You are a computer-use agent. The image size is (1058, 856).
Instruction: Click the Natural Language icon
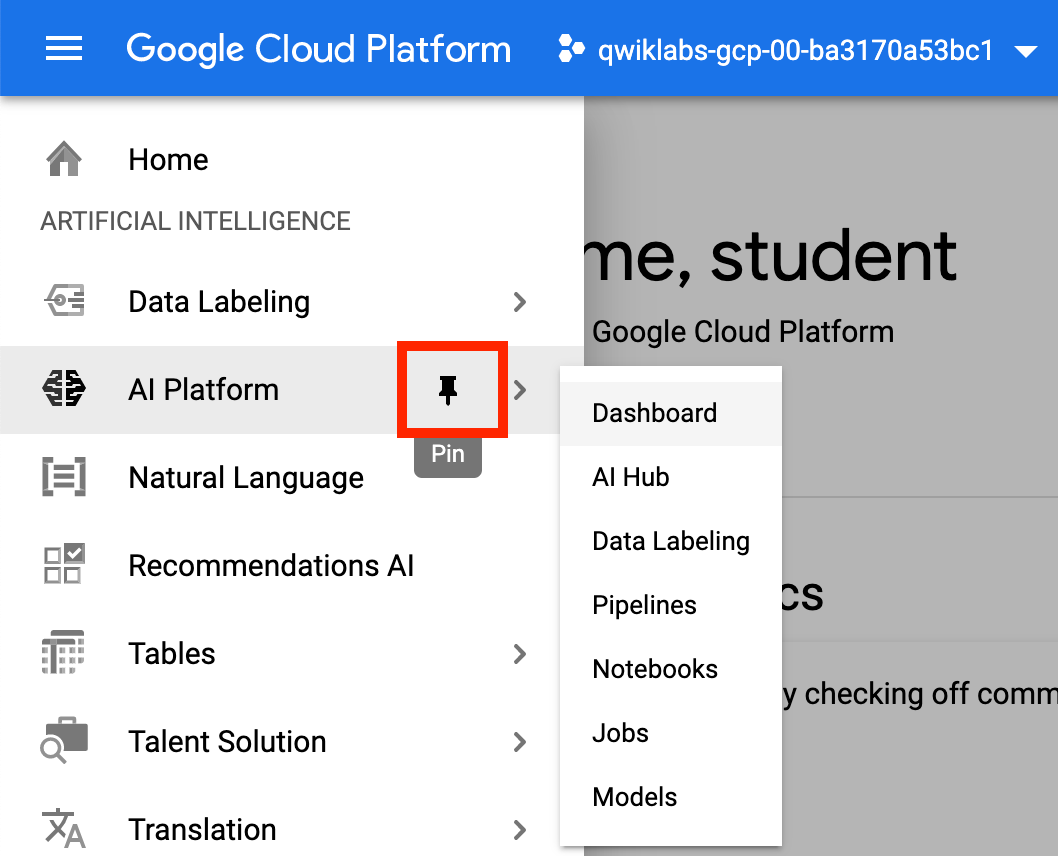coord(64,477)
